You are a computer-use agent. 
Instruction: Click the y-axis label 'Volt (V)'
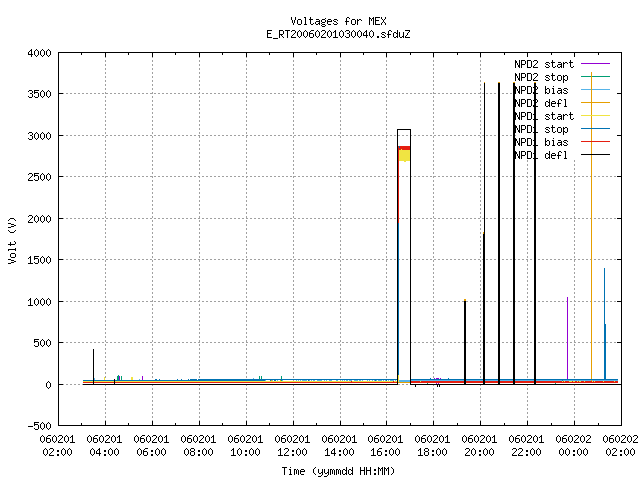click(x=13, y=240)
